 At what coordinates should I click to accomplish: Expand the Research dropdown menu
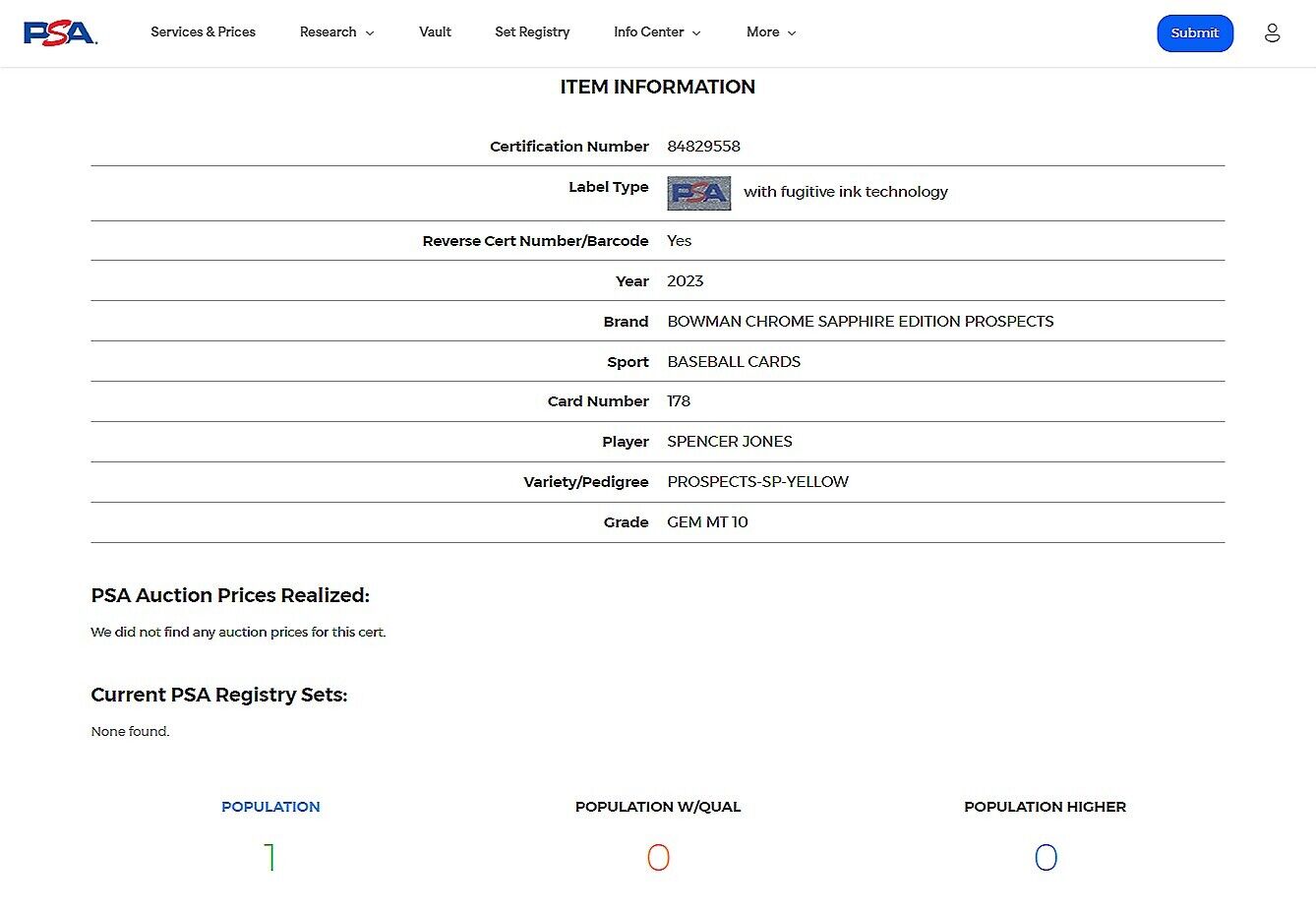336,32
